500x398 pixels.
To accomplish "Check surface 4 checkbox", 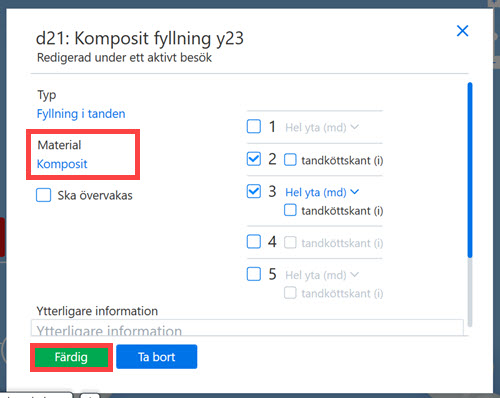I will [x=254, y=242].
